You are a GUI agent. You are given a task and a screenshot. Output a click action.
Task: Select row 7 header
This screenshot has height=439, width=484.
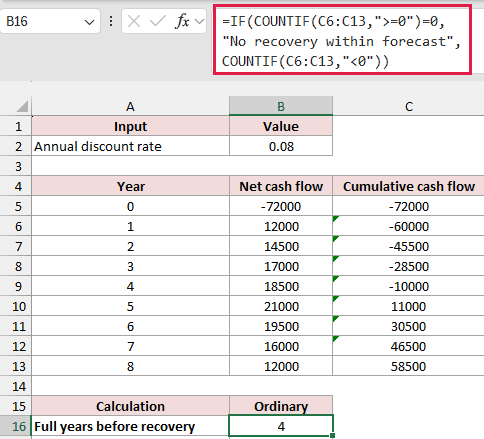click(16, 246)
